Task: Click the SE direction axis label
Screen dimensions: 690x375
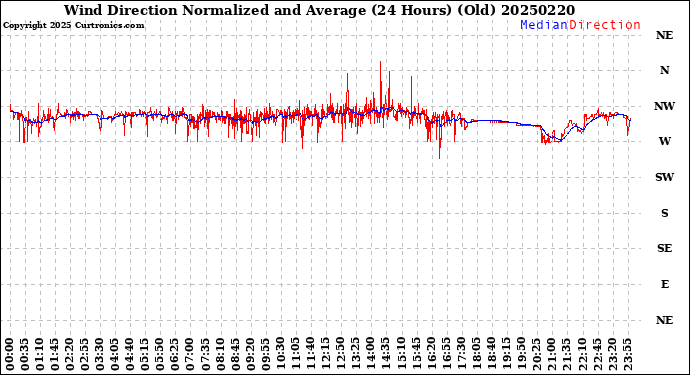Action: pyautogui.click(x=664, y=249)
